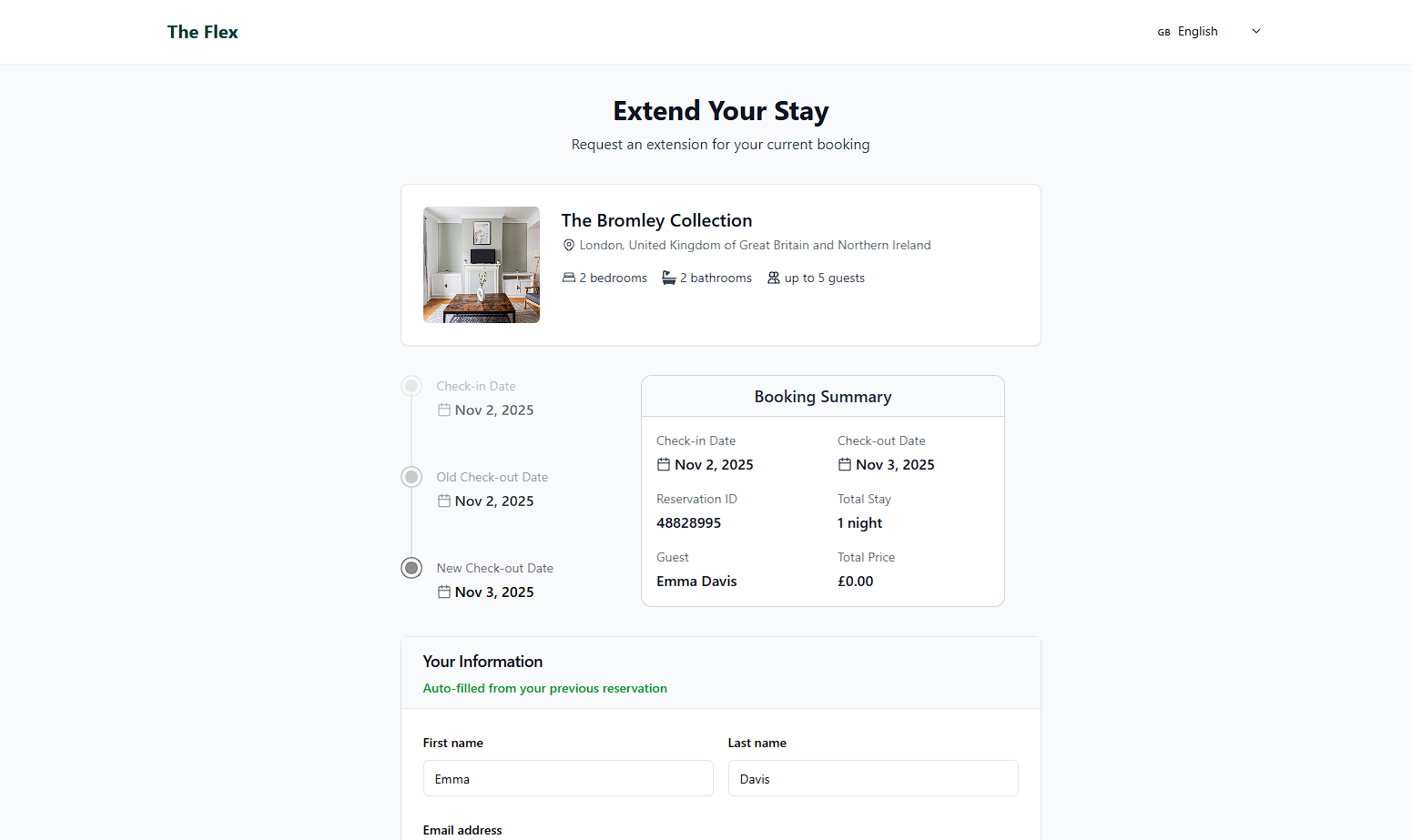Click the location pin icon near London
1412x840 pixels.
(x=568, y=244)
